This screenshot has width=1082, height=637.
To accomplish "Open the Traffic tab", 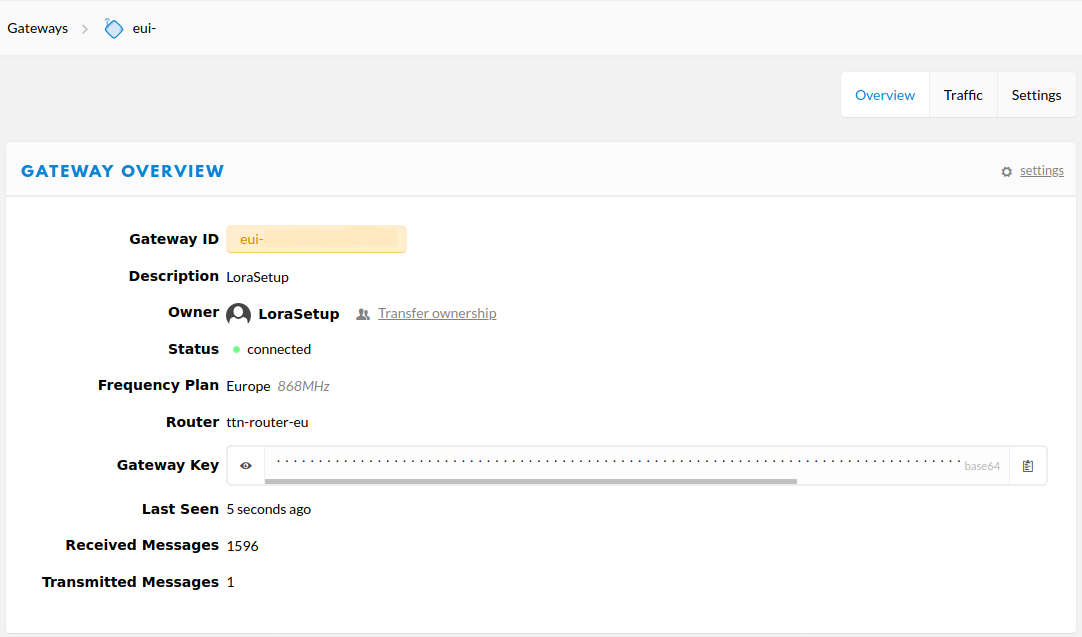I will (x=963, y=95).
